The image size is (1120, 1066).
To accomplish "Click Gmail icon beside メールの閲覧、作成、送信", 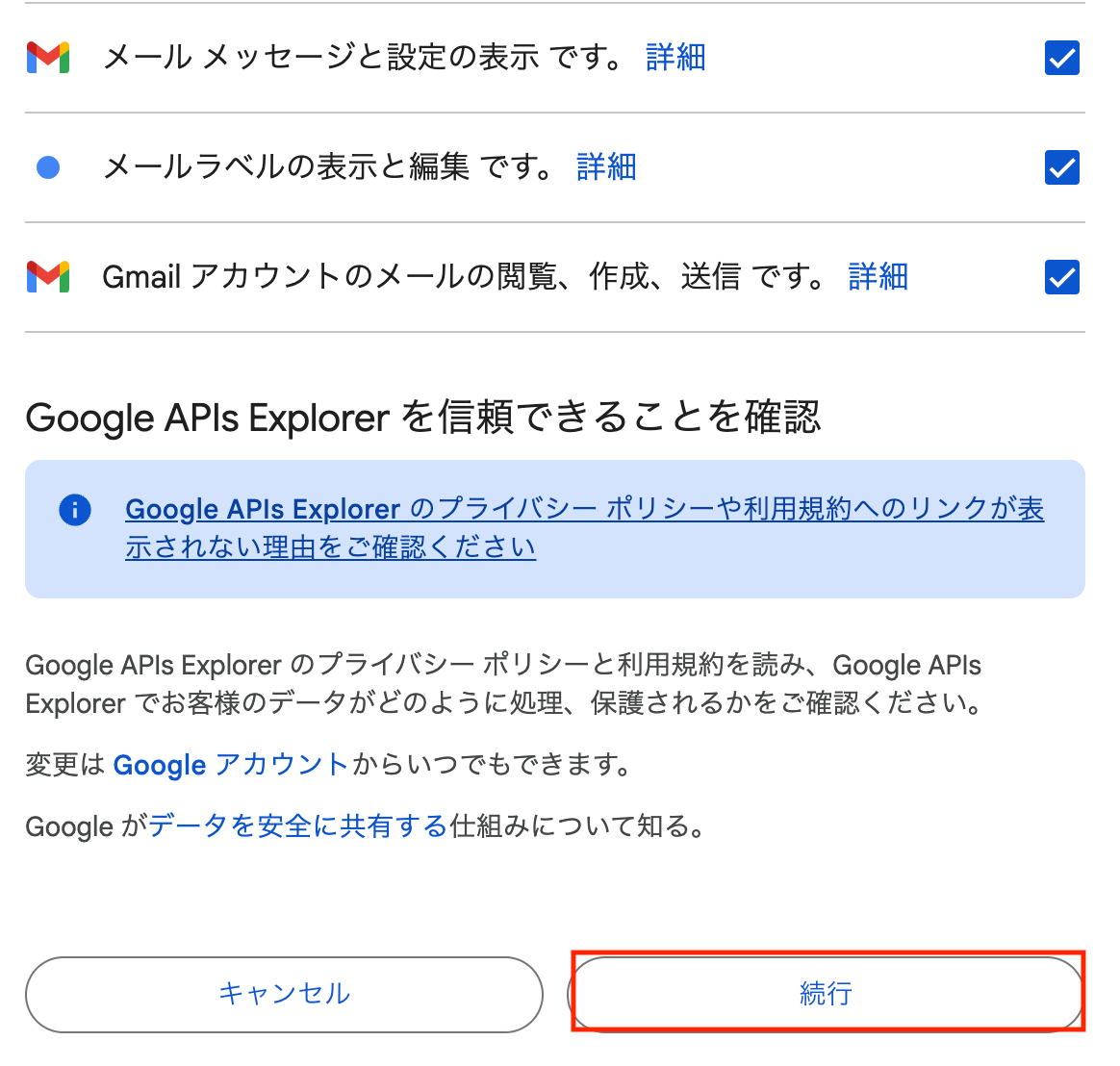I will (48, 277).
